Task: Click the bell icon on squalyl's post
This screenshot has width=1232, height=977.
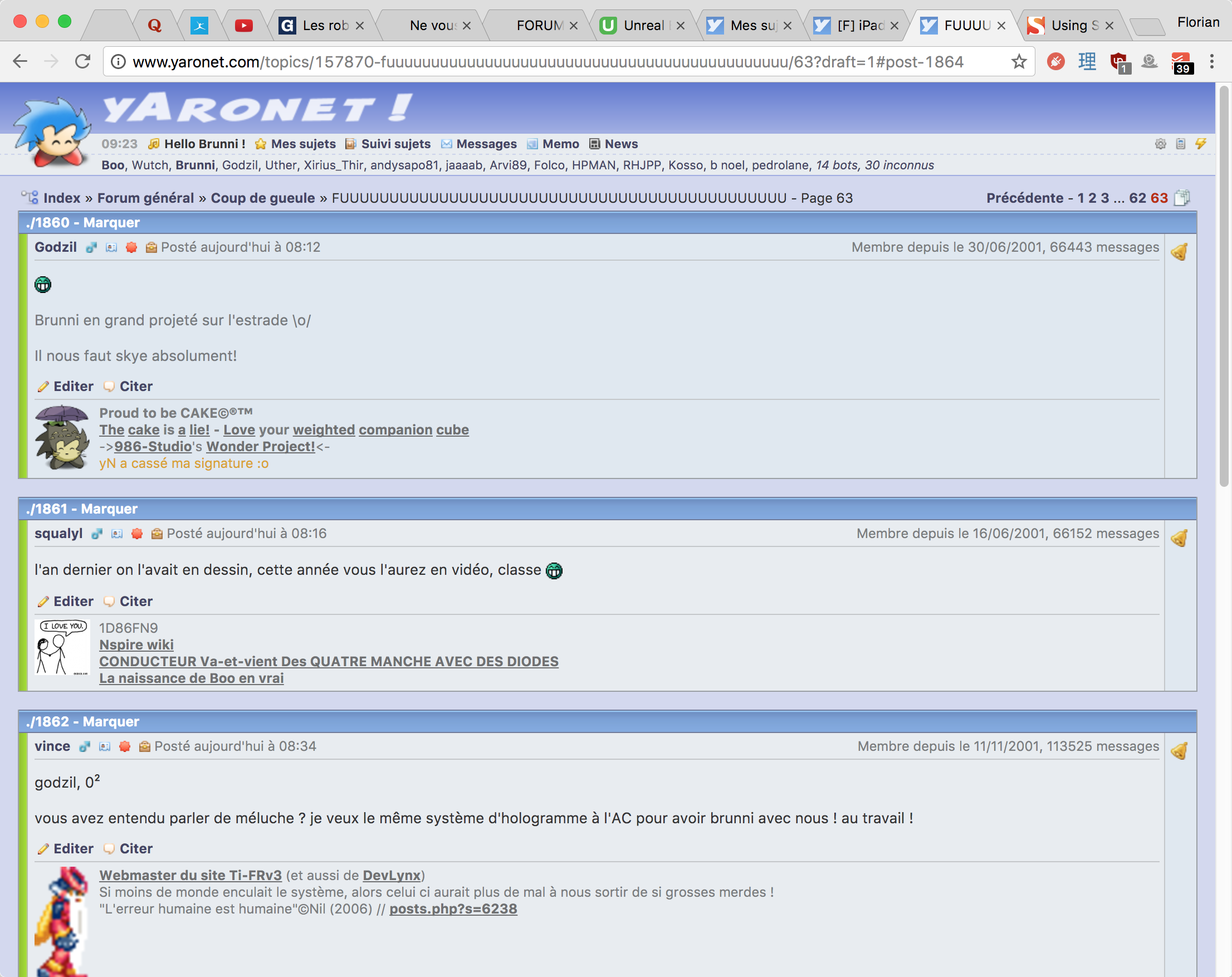Action: tap(1180, 538)
